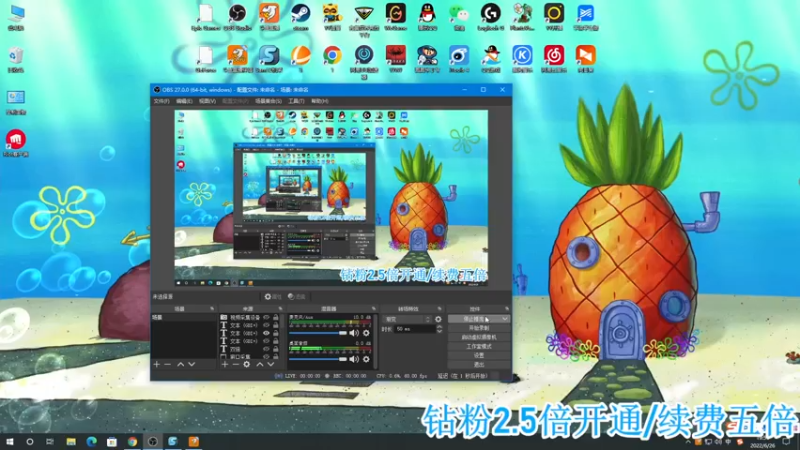Screen dimensions: 800x450
Task: Move selected source down in Sources dock
Action: [x=271, y=364]
